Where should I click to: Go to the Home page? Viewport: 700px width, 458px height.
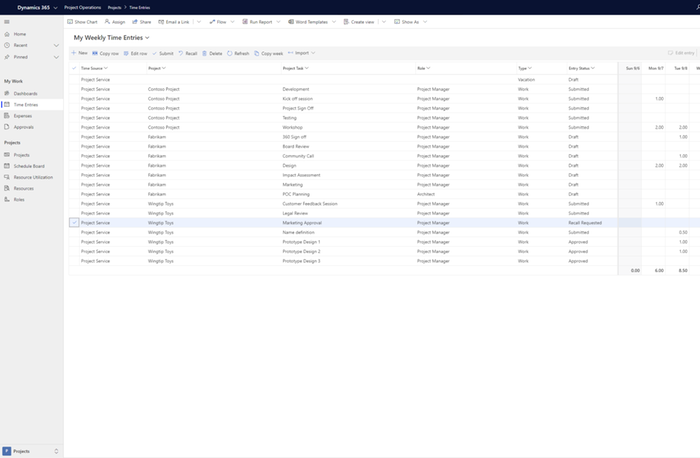point(20,34)
